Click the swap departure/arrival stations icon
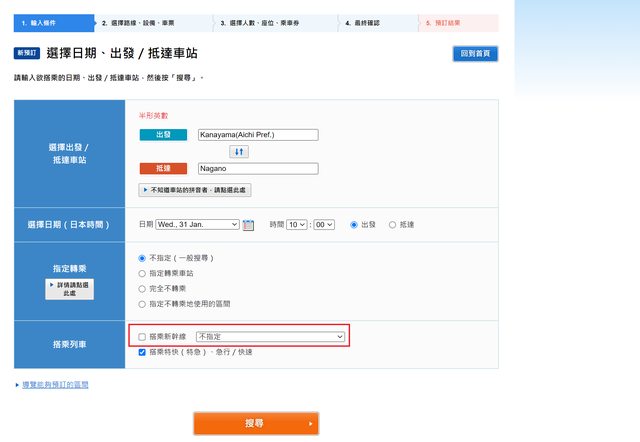Image resolution: width=640 pixels, height=442 pixels. 239,151
